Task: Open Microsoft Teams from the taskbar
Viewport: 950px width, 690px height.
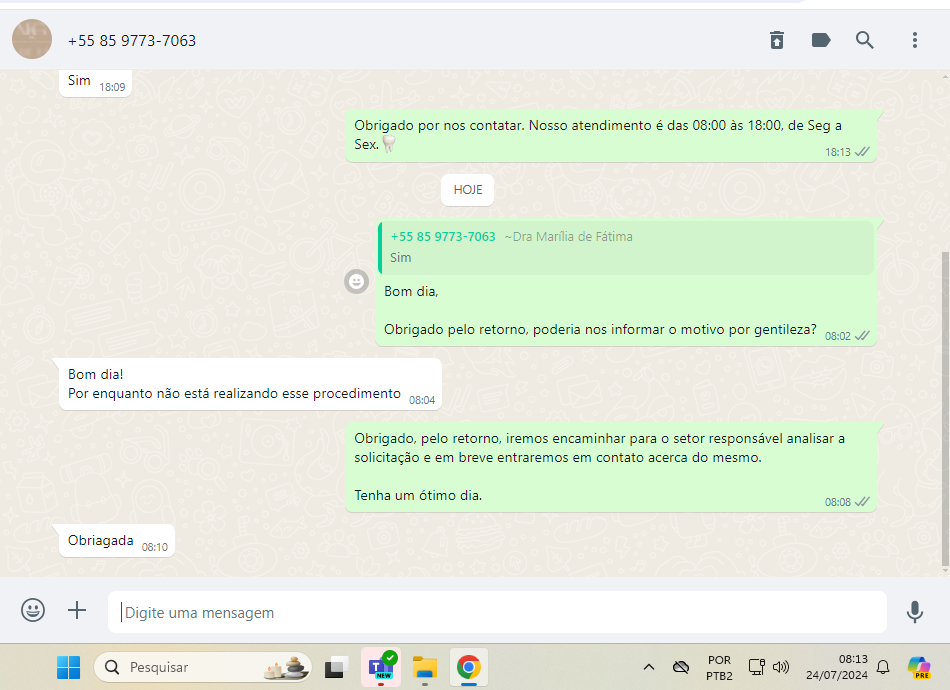Action: [x=382, y=667]
